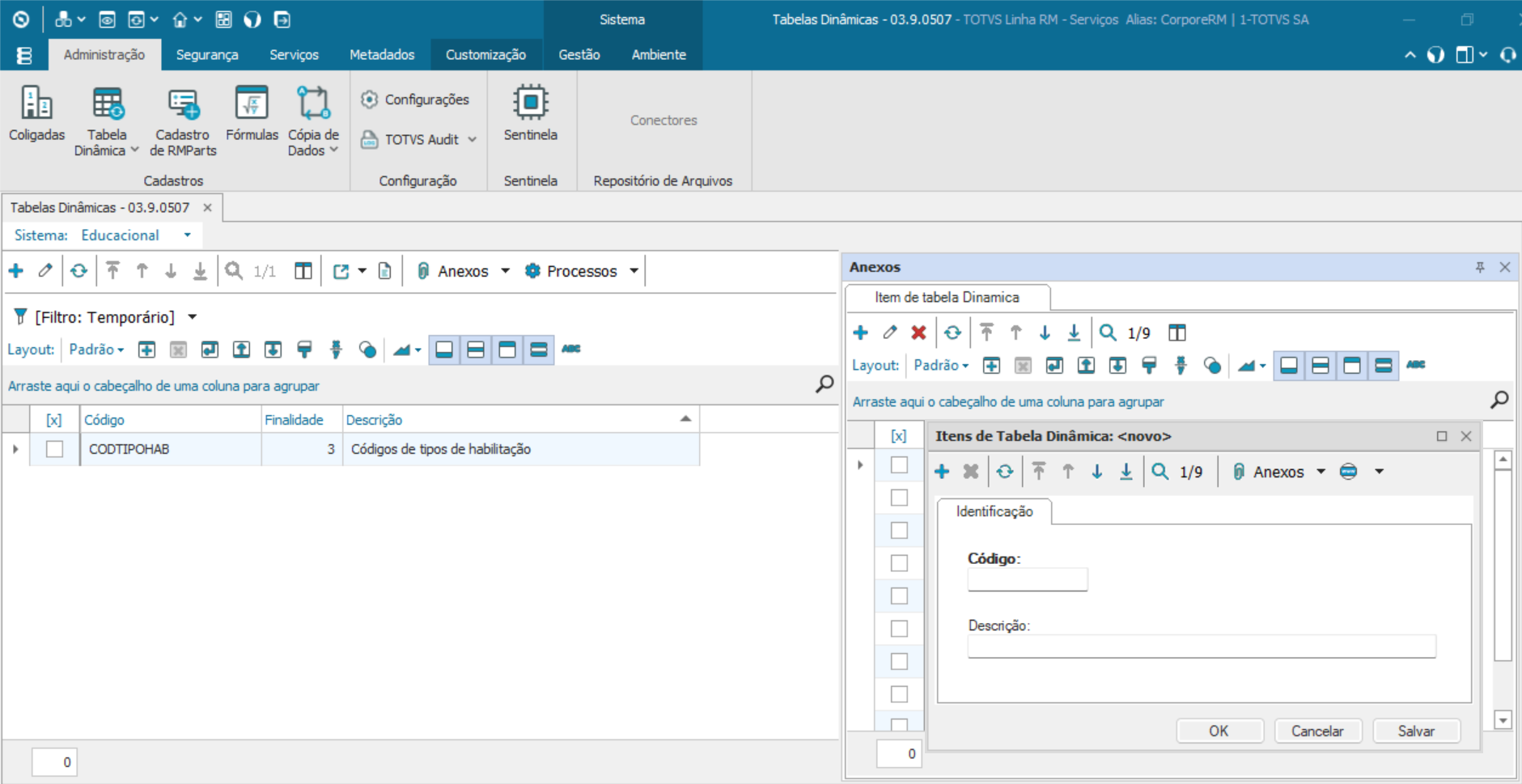The height and width of the screenshot is (784, 1522).
Task: Click the Cancelar button
Action: (1317, 731)
